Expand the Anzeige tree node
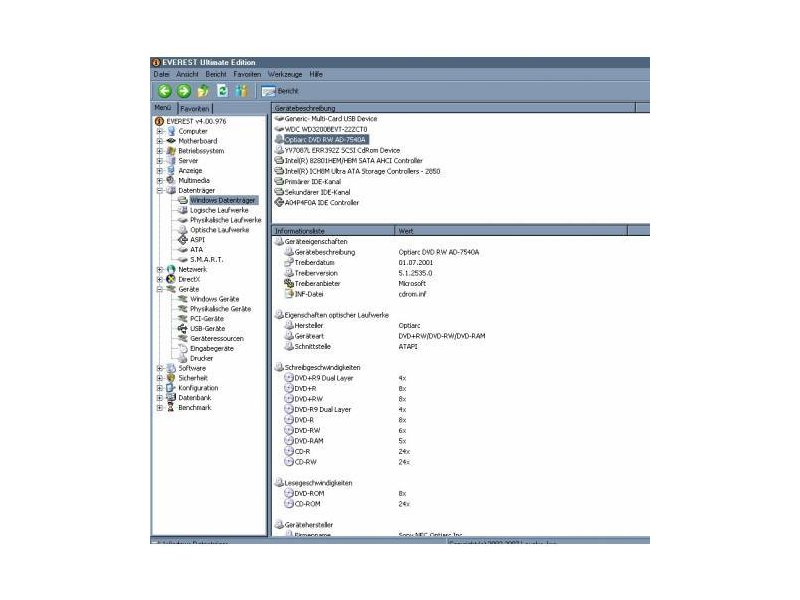 pos(160,170)
